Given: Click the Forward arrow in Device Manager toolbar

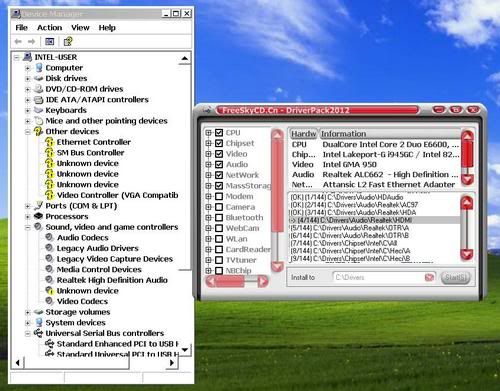Looking at the screenshot, I should 31,41.
